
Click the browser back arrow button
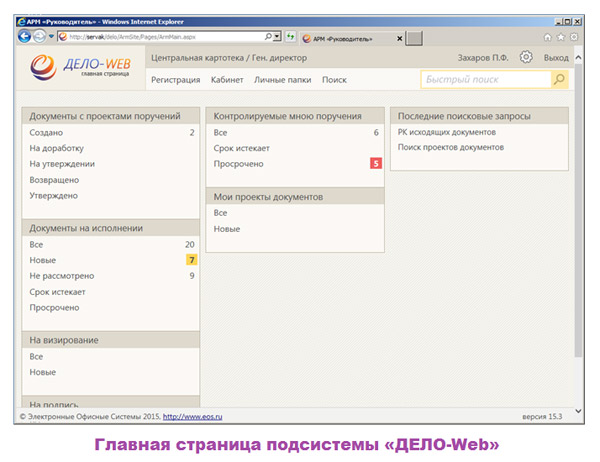tap(25, 36)
